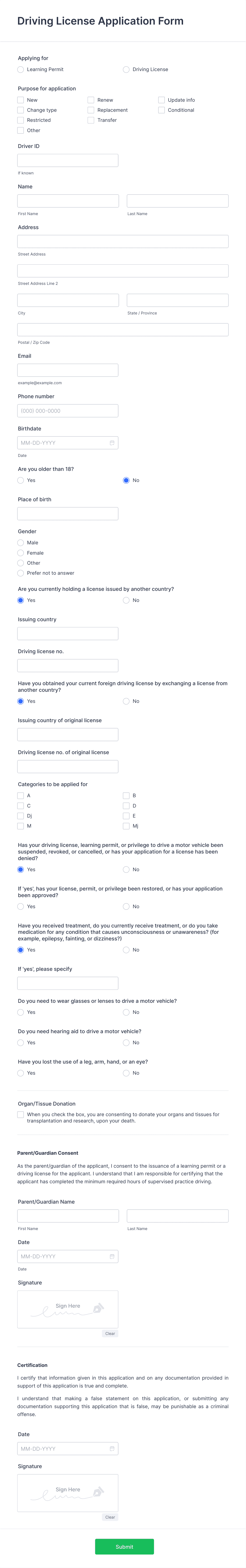Image resolution: width=246 pixels, height=1568 pixels.
Task: Select Yes for 'Are you older than 18?'
Action: 20,480
